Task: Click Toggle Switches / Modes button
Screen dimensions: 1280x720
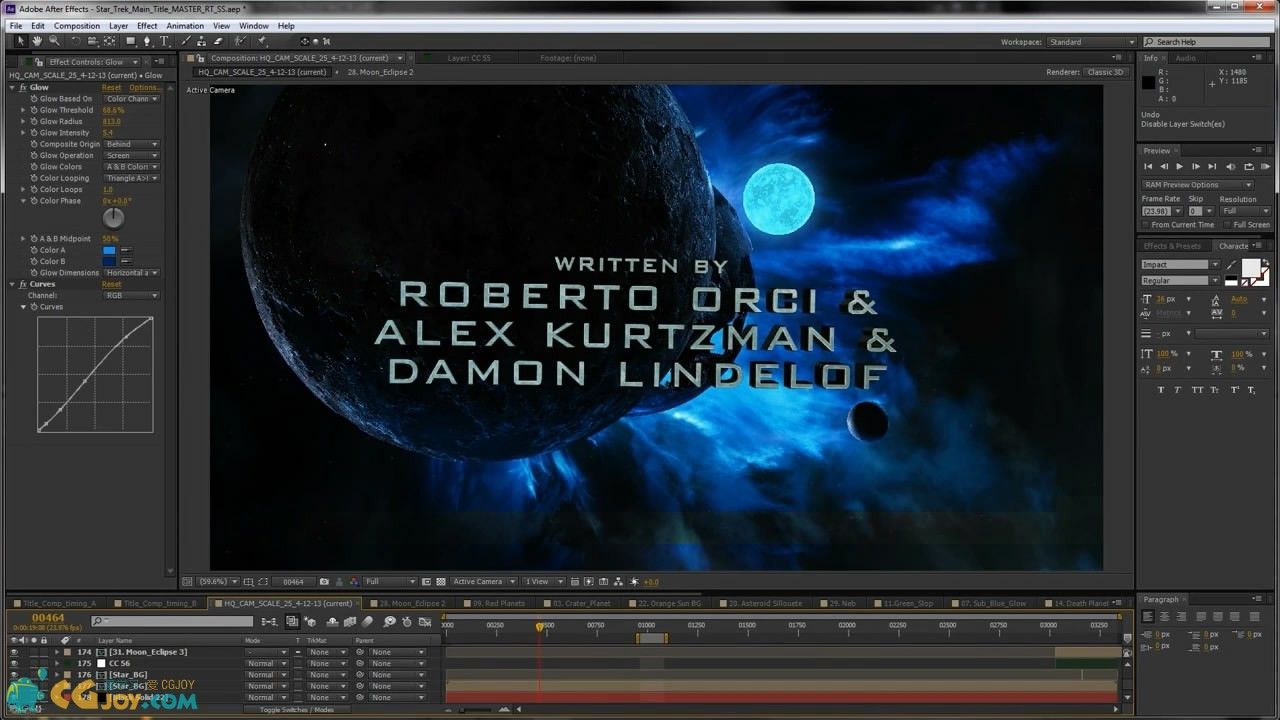Action: pos(297,709)
